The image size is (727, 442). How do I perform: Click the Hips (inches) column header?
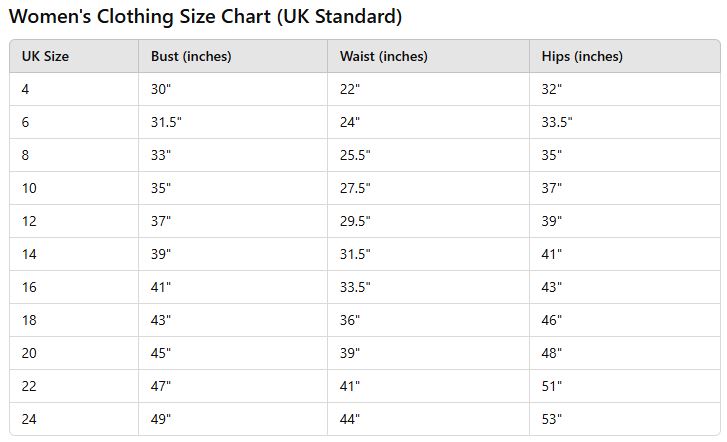(625, 56)
